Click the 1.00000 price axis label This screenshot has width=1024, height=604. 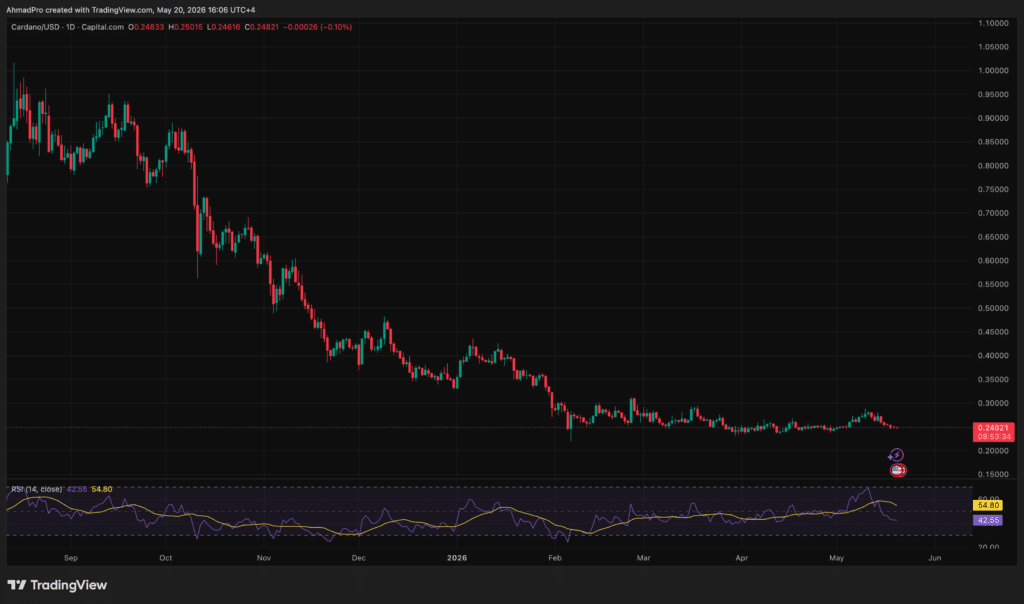click(x=993, y=71)
